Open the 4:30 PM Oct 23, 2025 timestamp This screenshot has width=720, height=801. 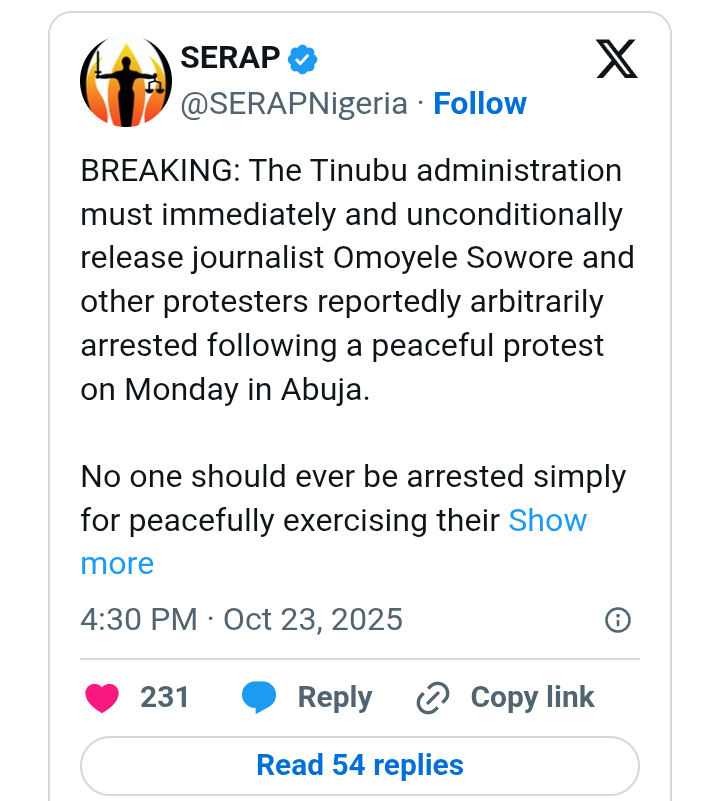(x=241, y=619)
